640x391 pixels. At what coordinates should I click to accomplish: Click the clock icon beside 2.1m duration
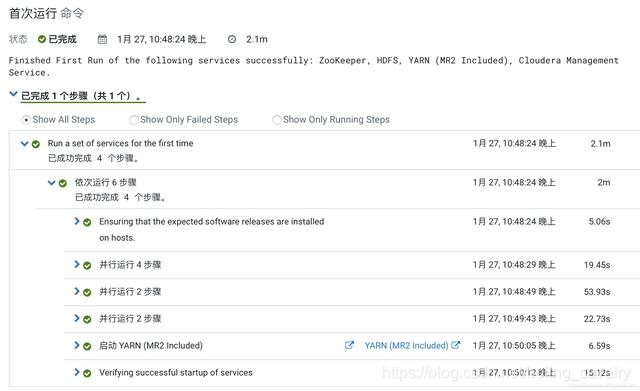[232, 39]
